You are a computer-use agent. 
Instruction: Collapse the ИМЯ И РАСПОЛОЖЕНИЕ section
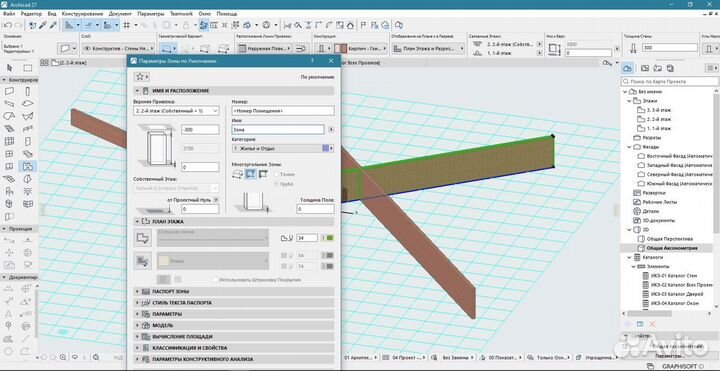234,91
